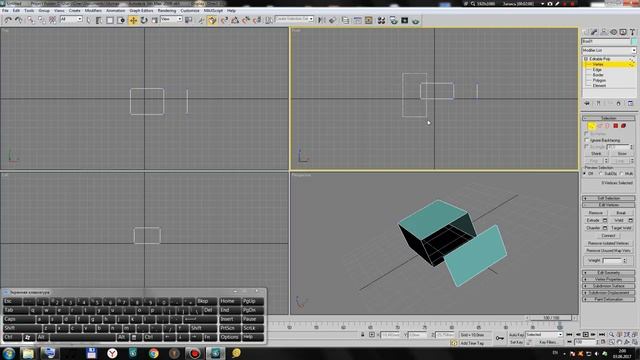Click Configure Modifier Sets icon
Image resolution: width=640 pixels, height=360 pixels.
(630, 103)
